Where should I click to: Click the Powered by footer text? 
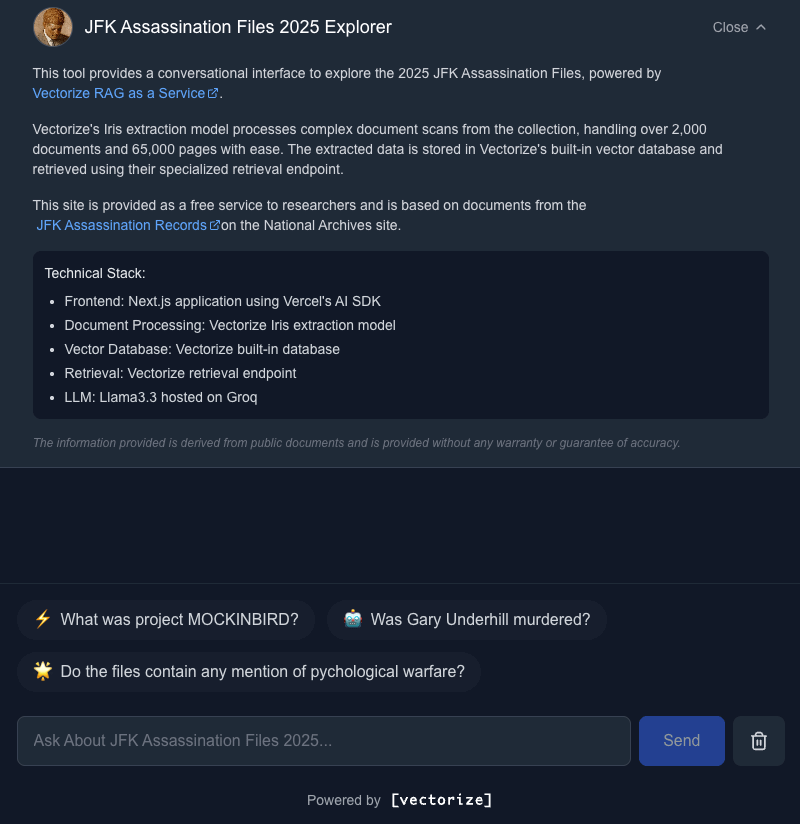tap(343, 800)
